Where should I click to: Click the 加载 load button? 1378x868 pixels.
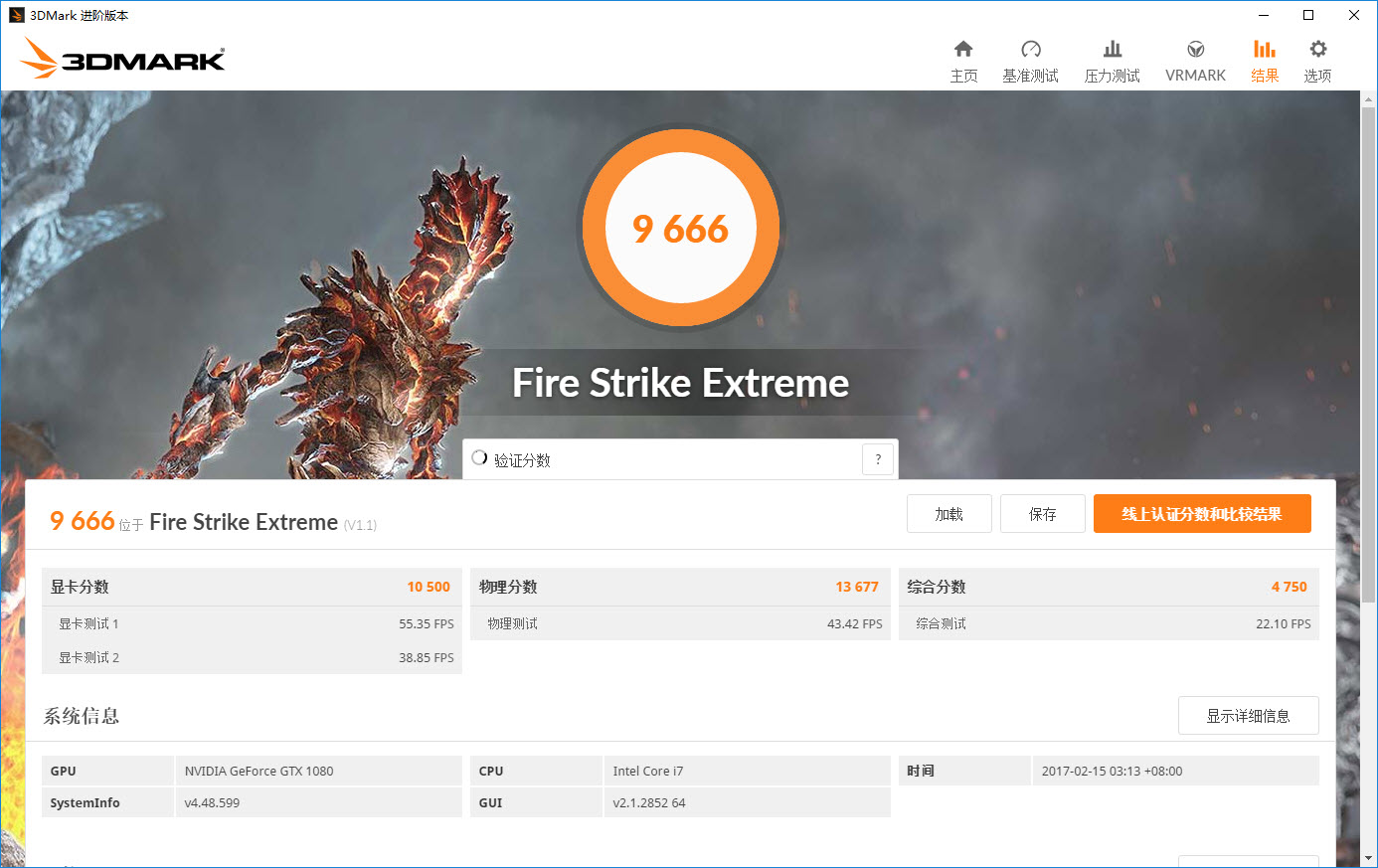(x=948, y=513)
